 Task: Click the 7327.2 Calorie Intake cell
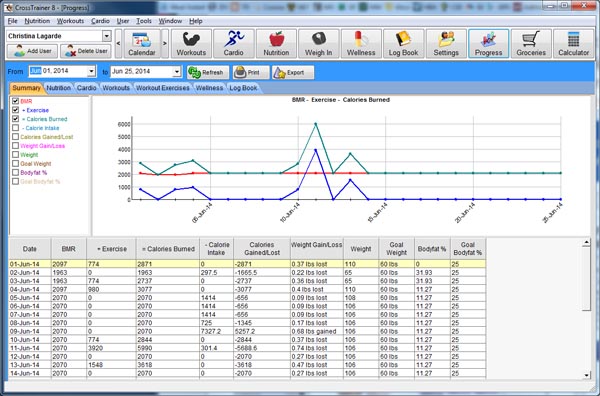[x=216, y=331]
